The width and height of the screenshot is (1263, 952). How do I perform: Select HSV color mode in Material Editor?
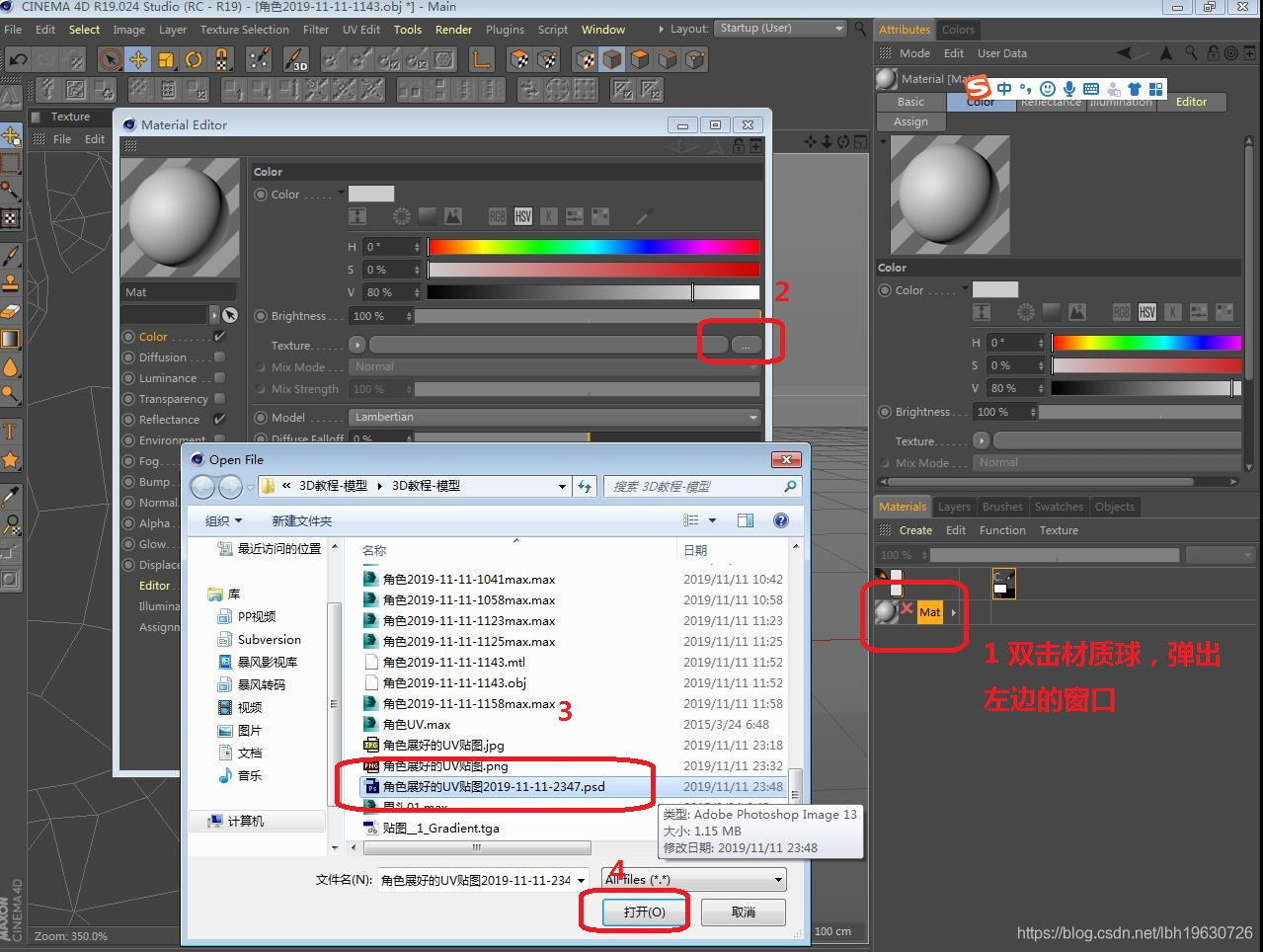[x=523, y=216]
